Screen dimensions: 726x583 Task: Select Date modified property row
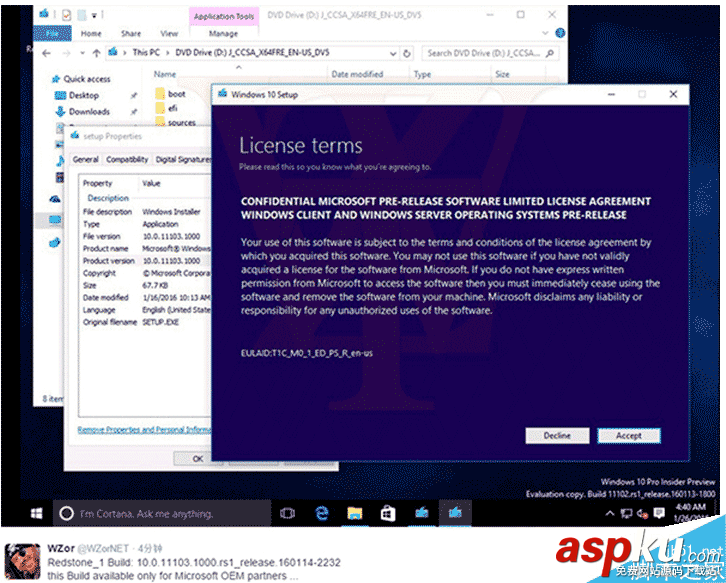pos(145,298)
